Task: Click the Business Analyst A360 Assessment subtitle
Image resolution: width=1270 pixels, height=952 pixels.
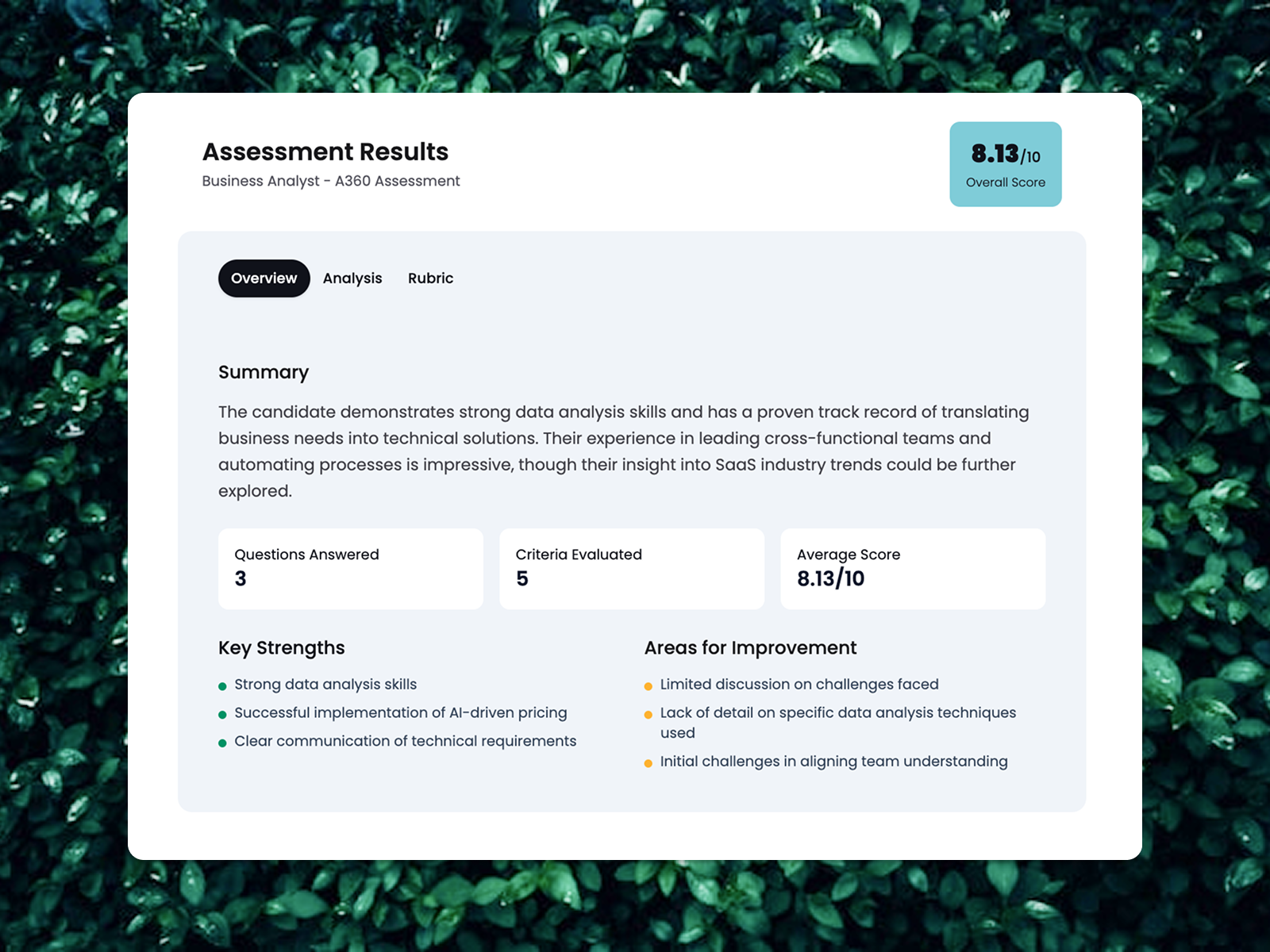Action: point(331,181)
